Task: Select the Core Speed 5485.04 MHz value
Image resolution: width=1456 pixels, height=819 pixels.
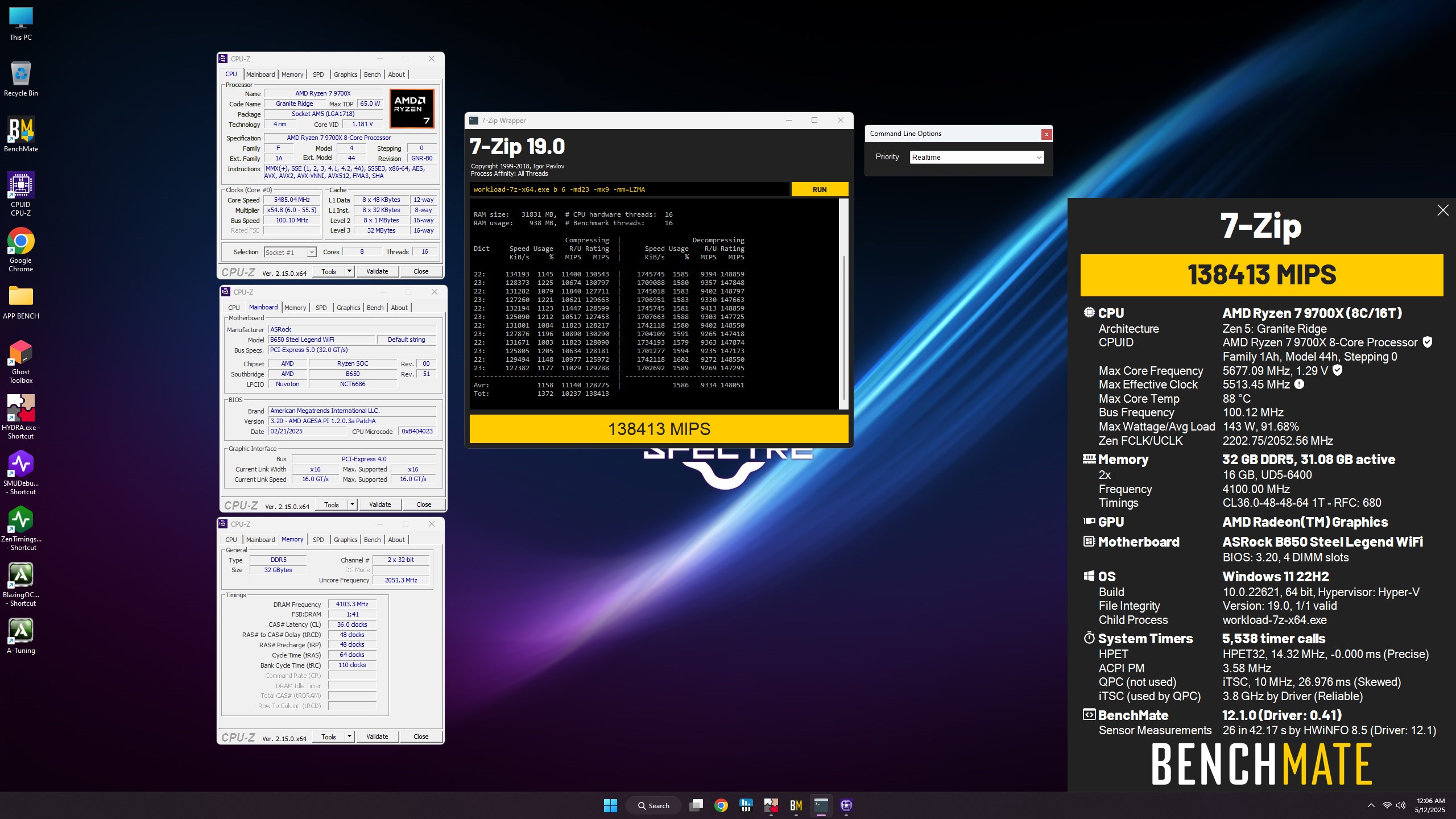Action: coord(292,200)
